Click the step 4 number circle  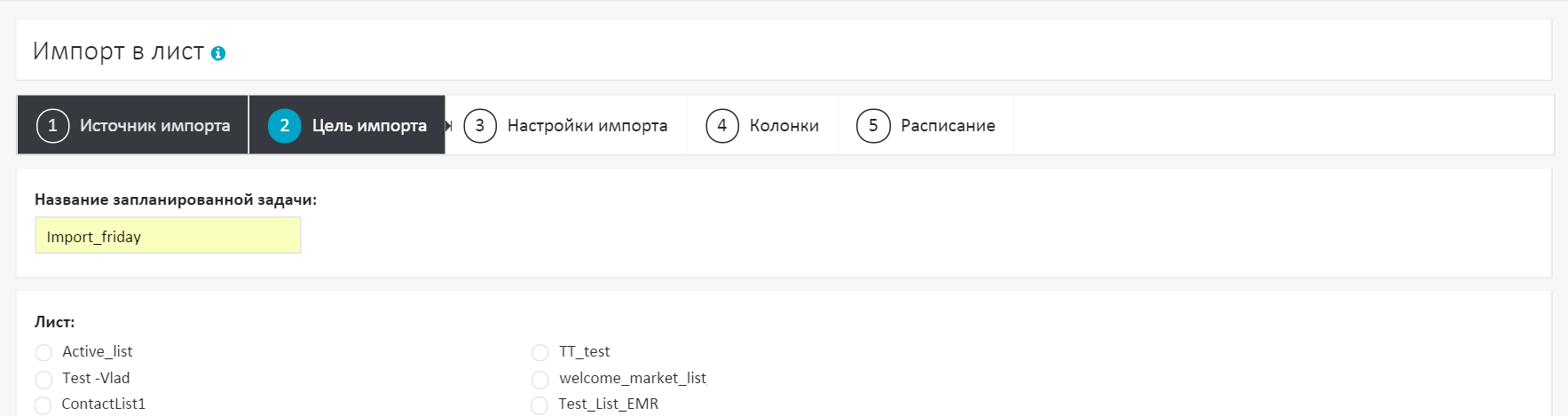(721, 126)
